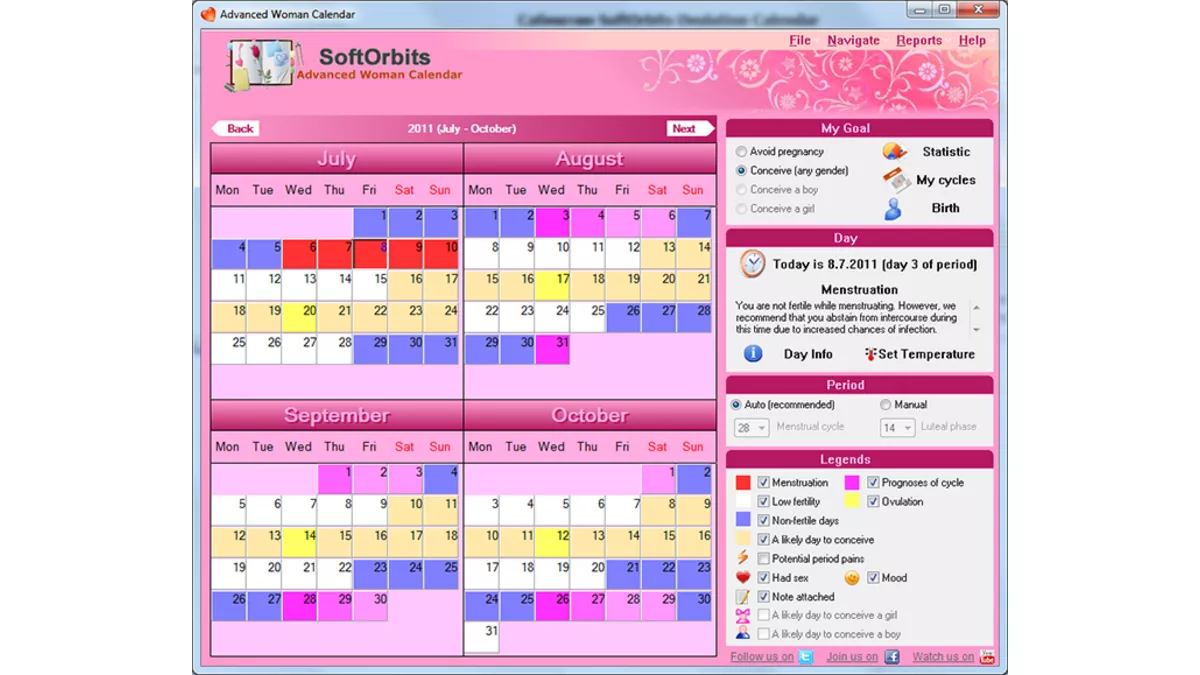
Task: Open the YouTube Watch us icon
Action: pos(987,657)
